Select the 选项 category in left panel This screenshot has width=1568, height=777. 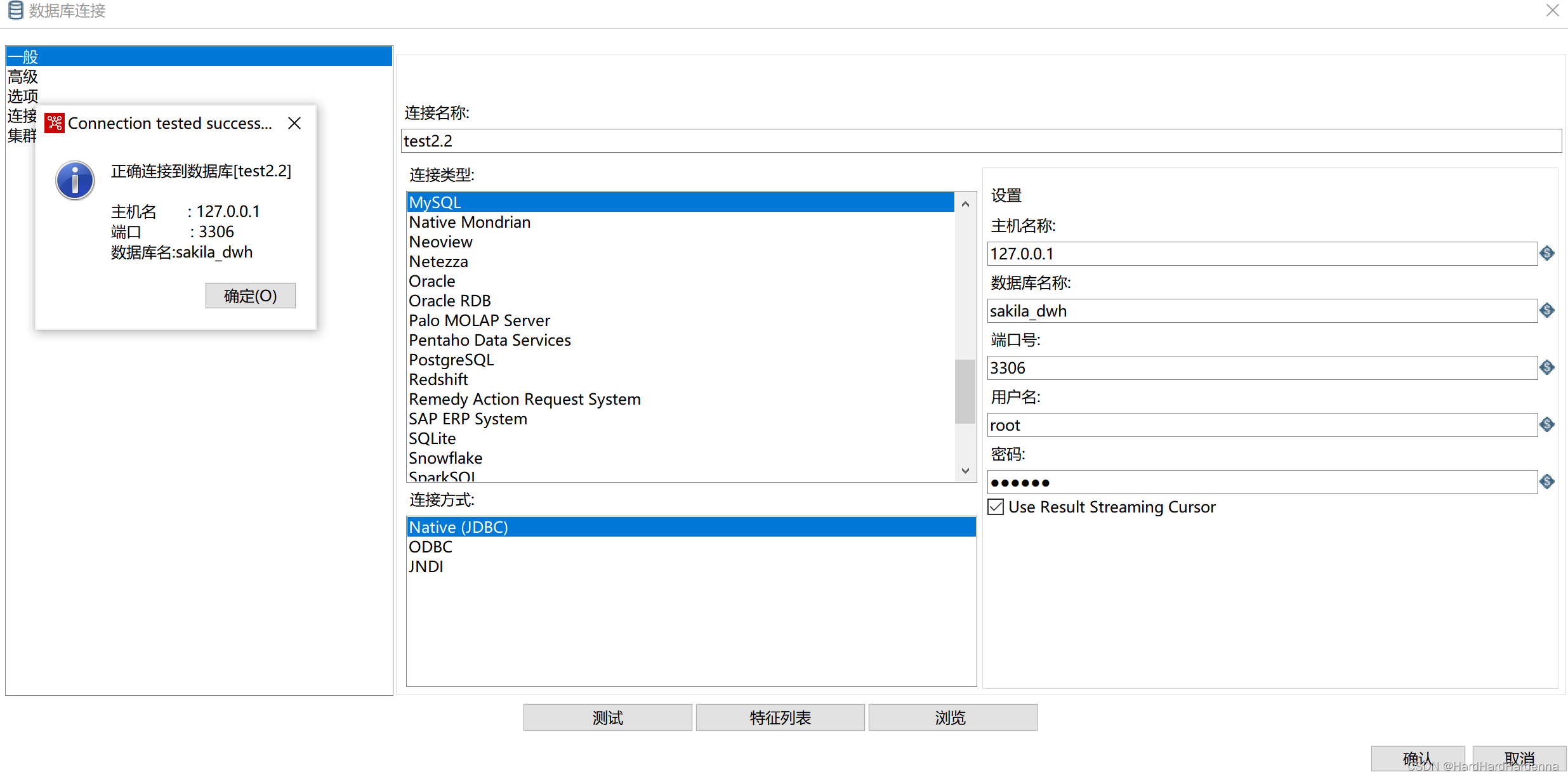pyautogui.click(x=23, y=96)
